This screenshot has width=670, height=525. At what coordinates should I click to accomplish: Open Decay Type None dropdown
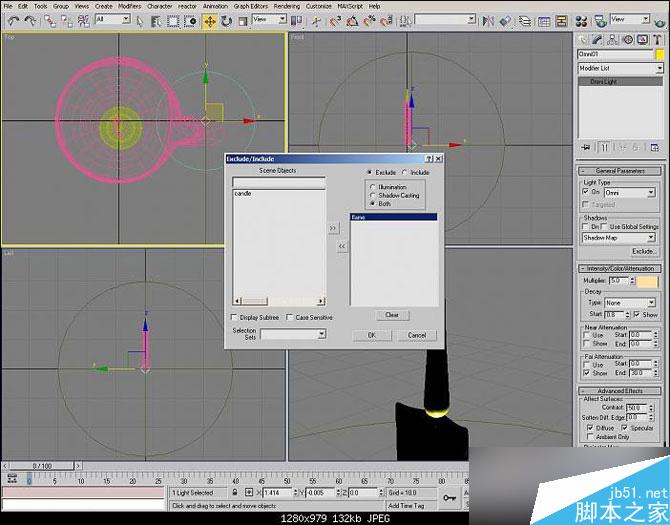(x=651, y=303)
